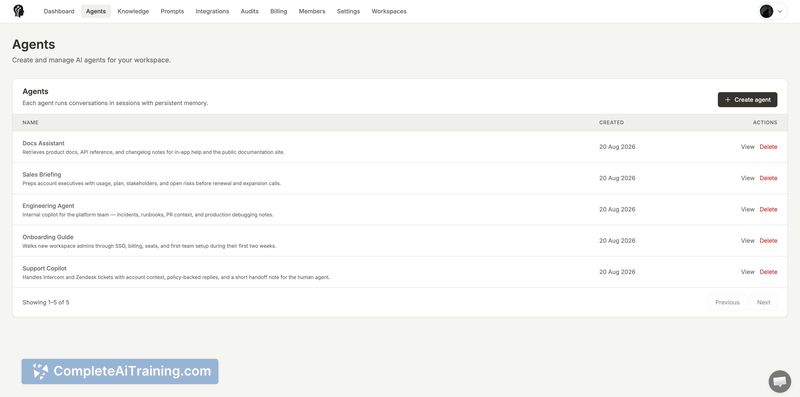Screen dimensions: 800x397
Task: Click the CREATED column header
Action: pyautogui.click(x=611, y=122)
